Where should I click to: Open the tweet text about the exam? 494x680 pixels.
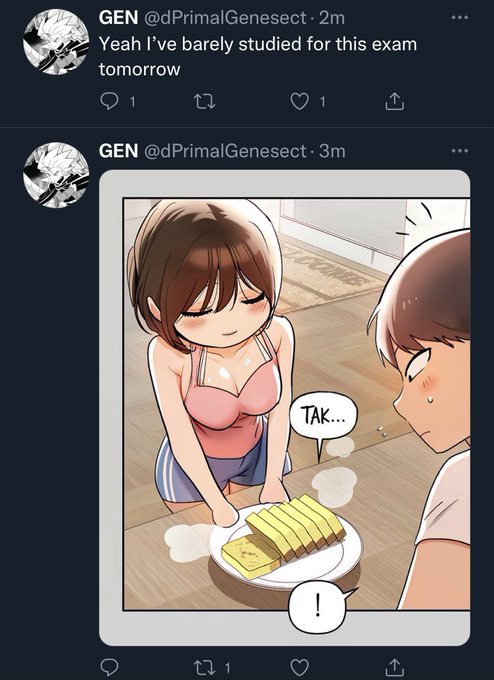258,56
